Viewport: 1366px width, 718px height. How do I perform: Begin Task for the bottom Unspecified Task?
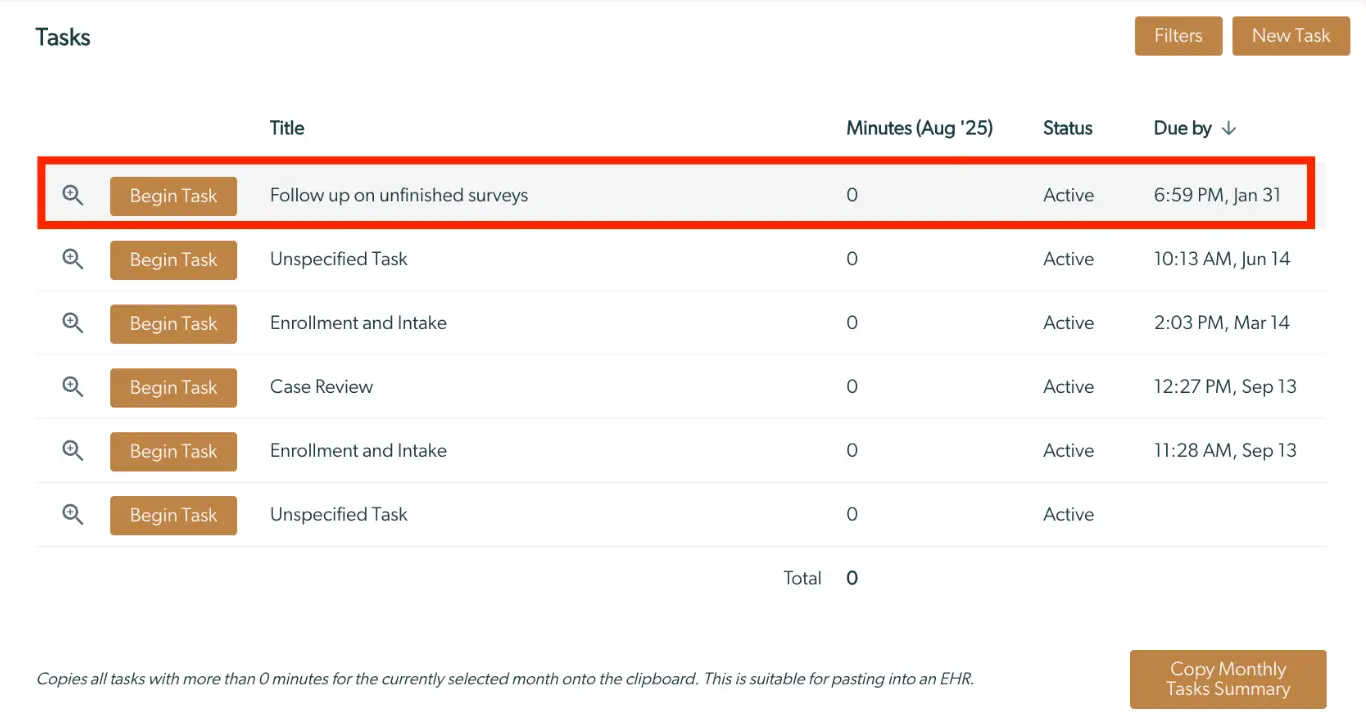pyautogui.click(x=173, y=515)
